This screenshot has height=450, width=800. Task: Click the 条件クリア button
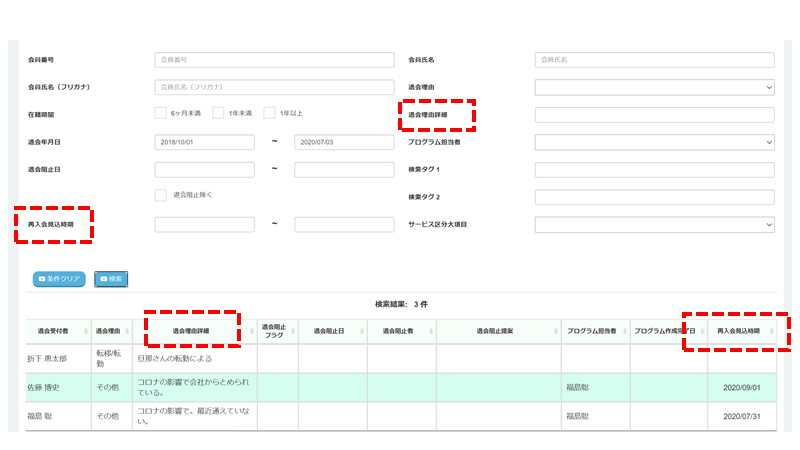click(59, 279)
